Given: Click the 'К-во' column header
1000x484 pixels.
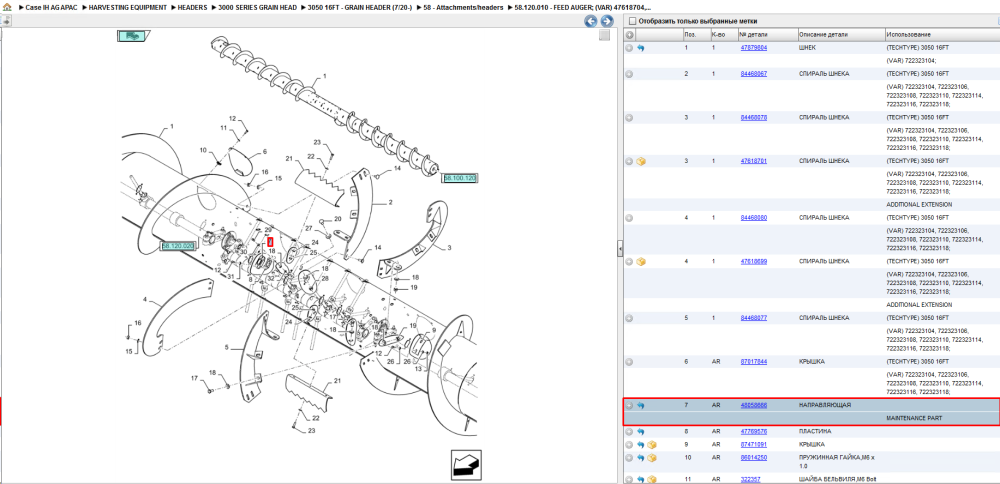Looking at the screenshot, I should coord(723,34).
